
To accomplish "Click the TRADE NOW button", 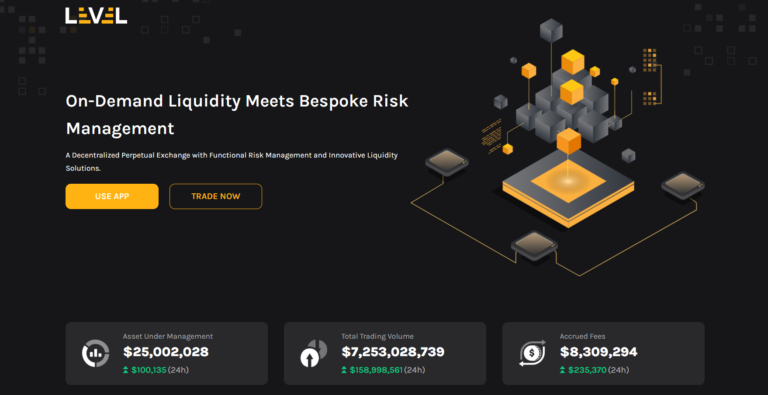I will coord(216,196).
